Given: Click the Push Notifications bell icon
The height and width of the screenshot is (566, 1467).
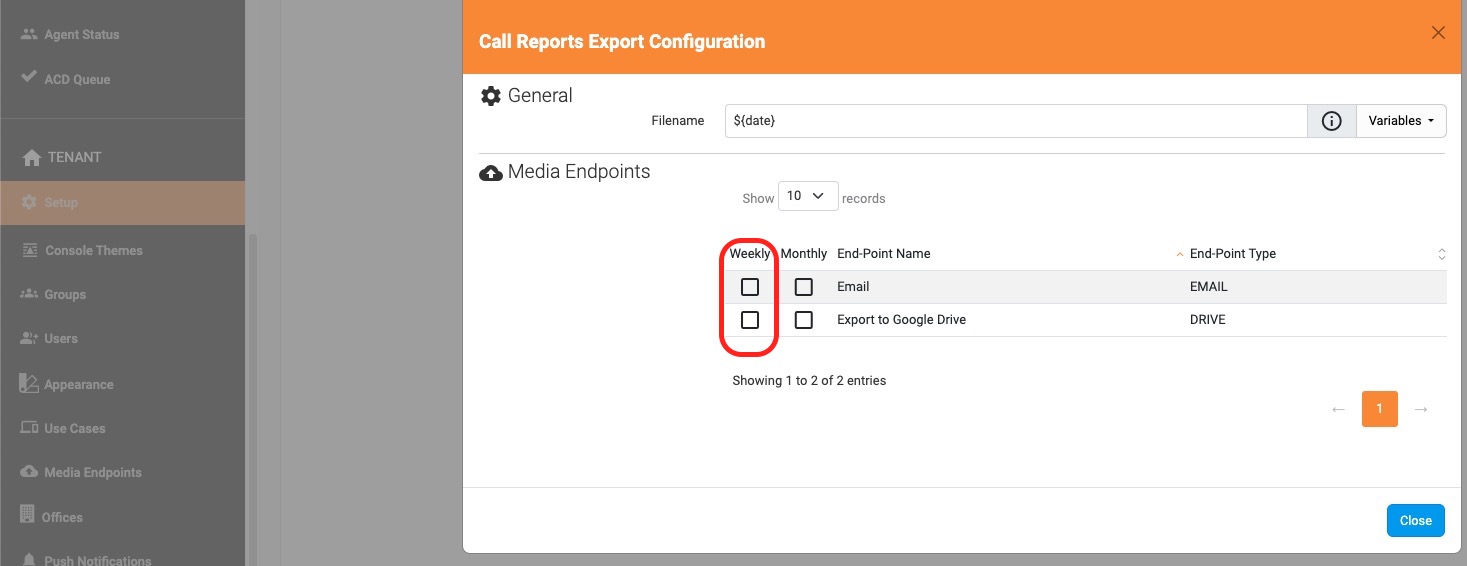Looking at the screenshot, I should pyautogui.click(x=29, y=560).
